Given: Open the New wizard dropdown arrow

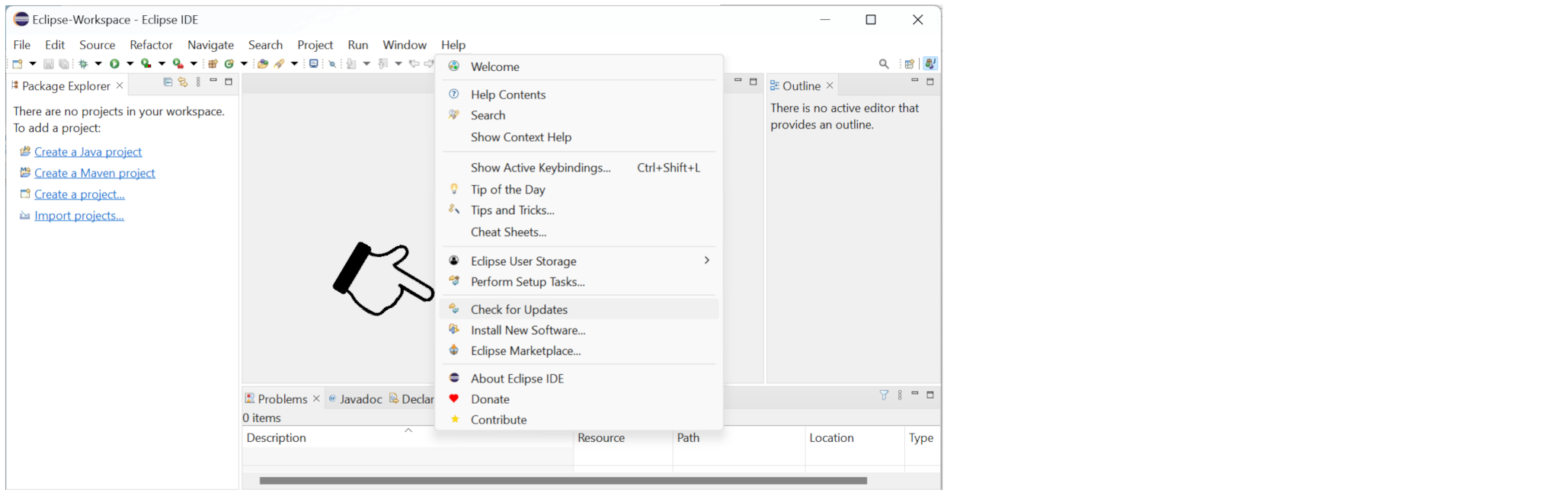Looking at the screenshot, I should coord(33,63).
